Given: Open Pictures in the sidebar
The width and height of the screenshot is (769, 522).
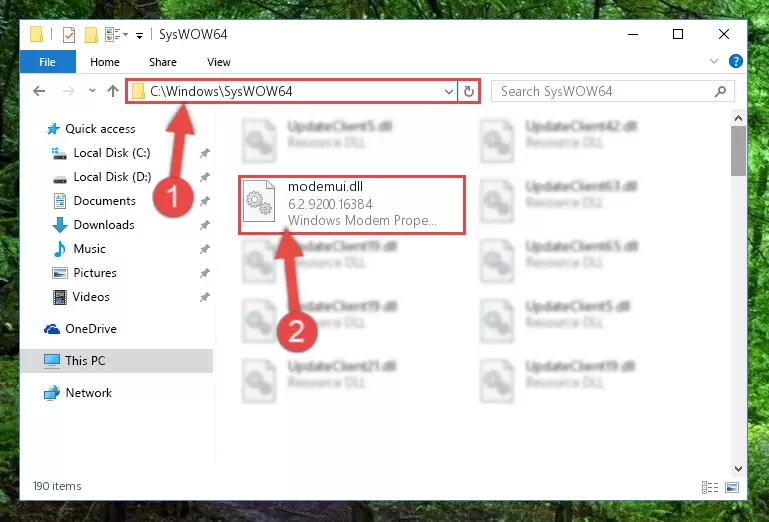Looking at the screenshot, I should click(95, 273).
